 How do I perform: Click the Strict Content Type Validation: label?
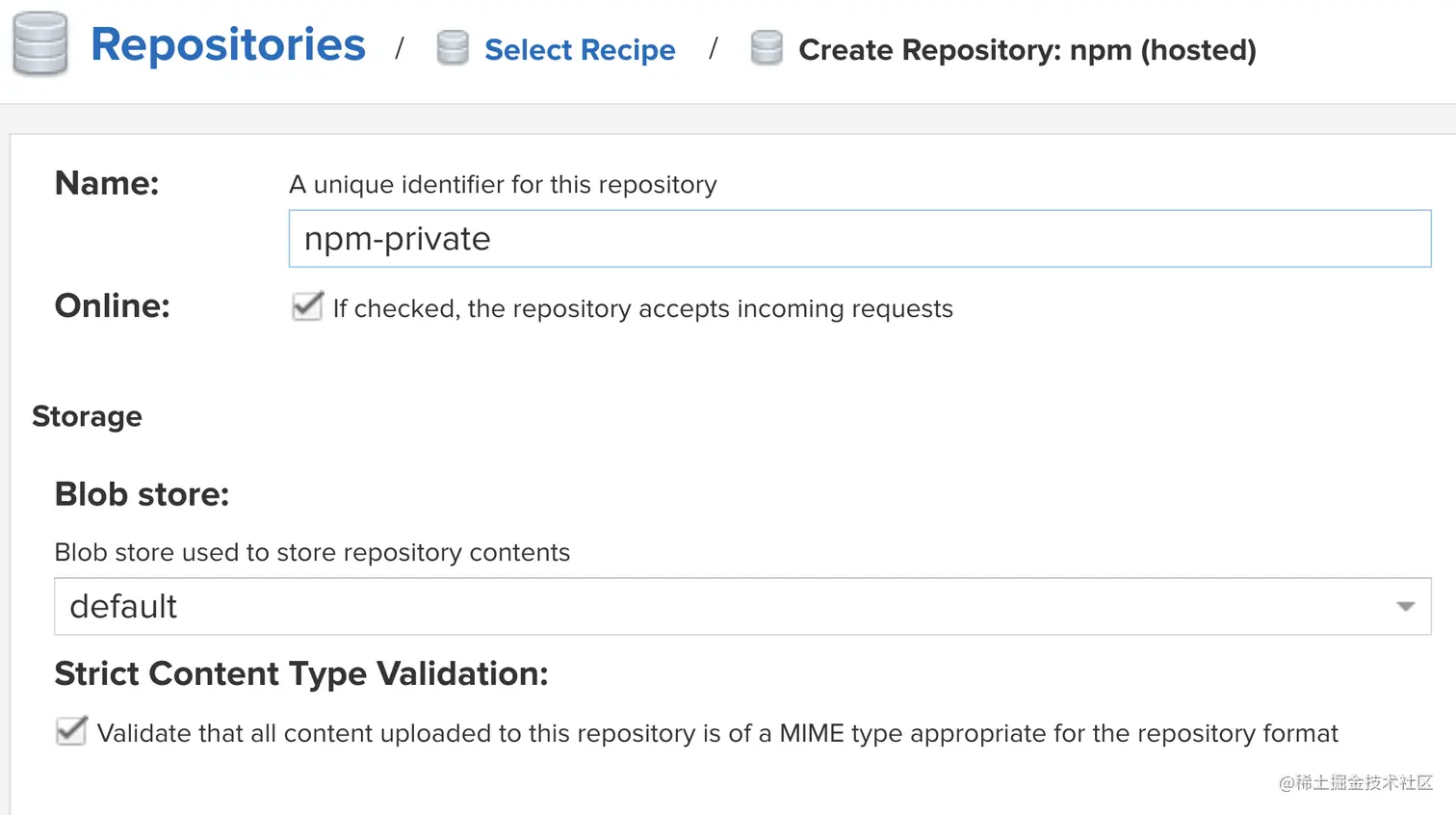click(301, 673)
